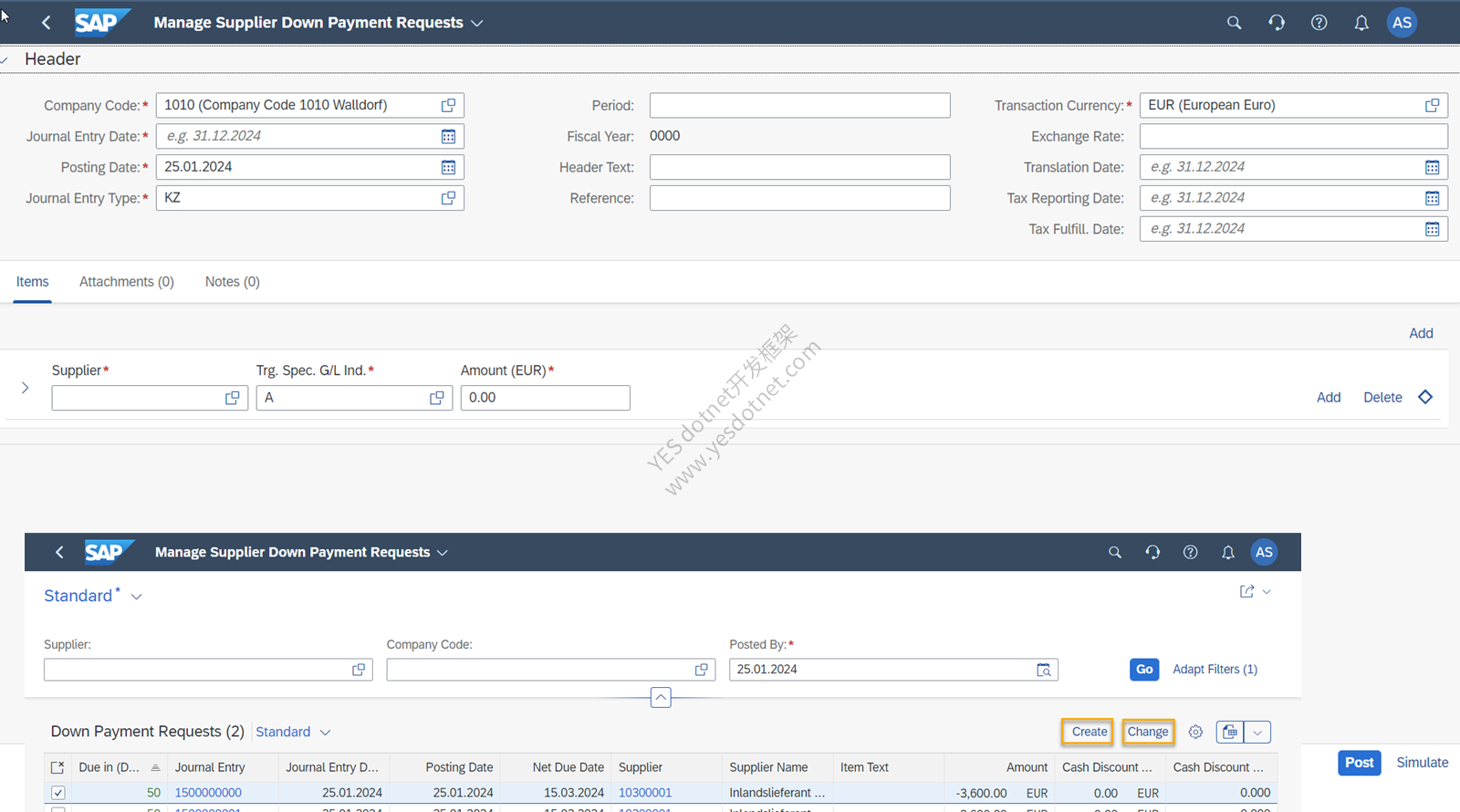Click the export to spreadsheet icon

click(x=1230, y=732)
